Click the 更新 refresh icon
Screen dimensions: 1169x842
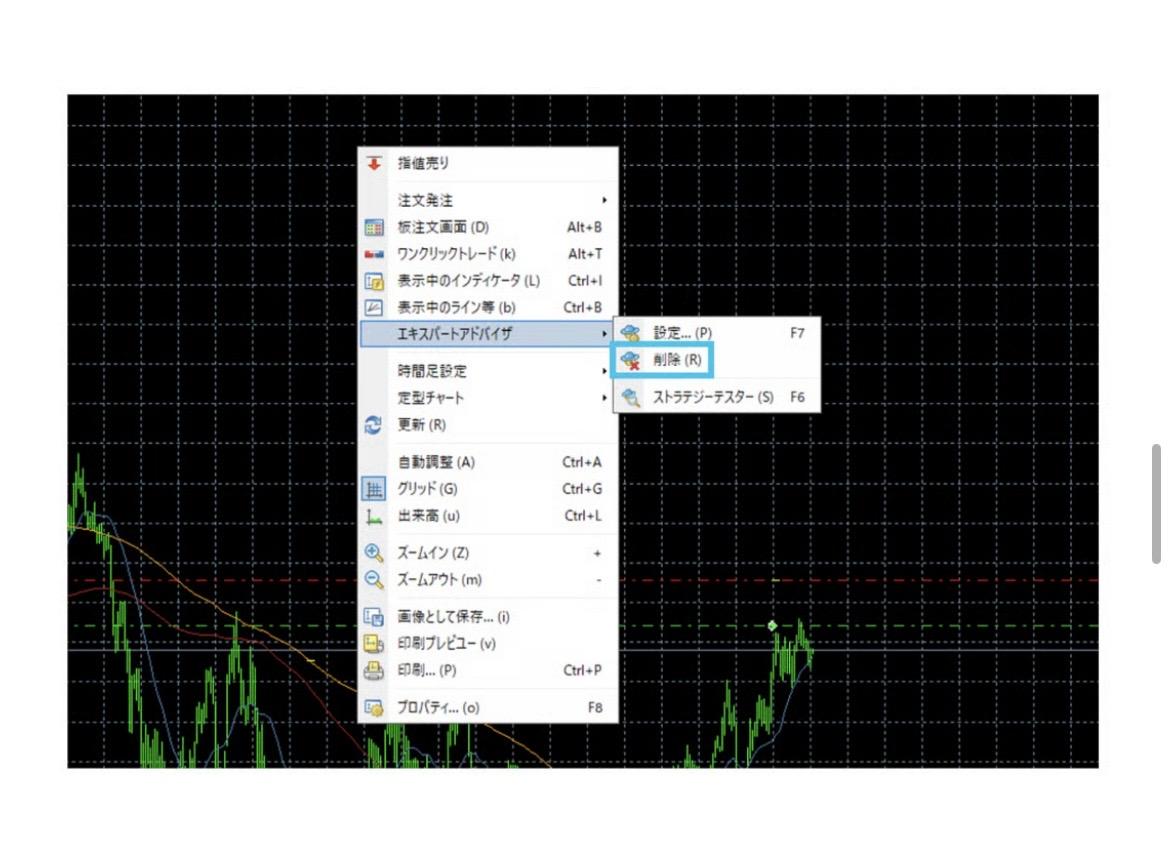(x=374, y=425)
